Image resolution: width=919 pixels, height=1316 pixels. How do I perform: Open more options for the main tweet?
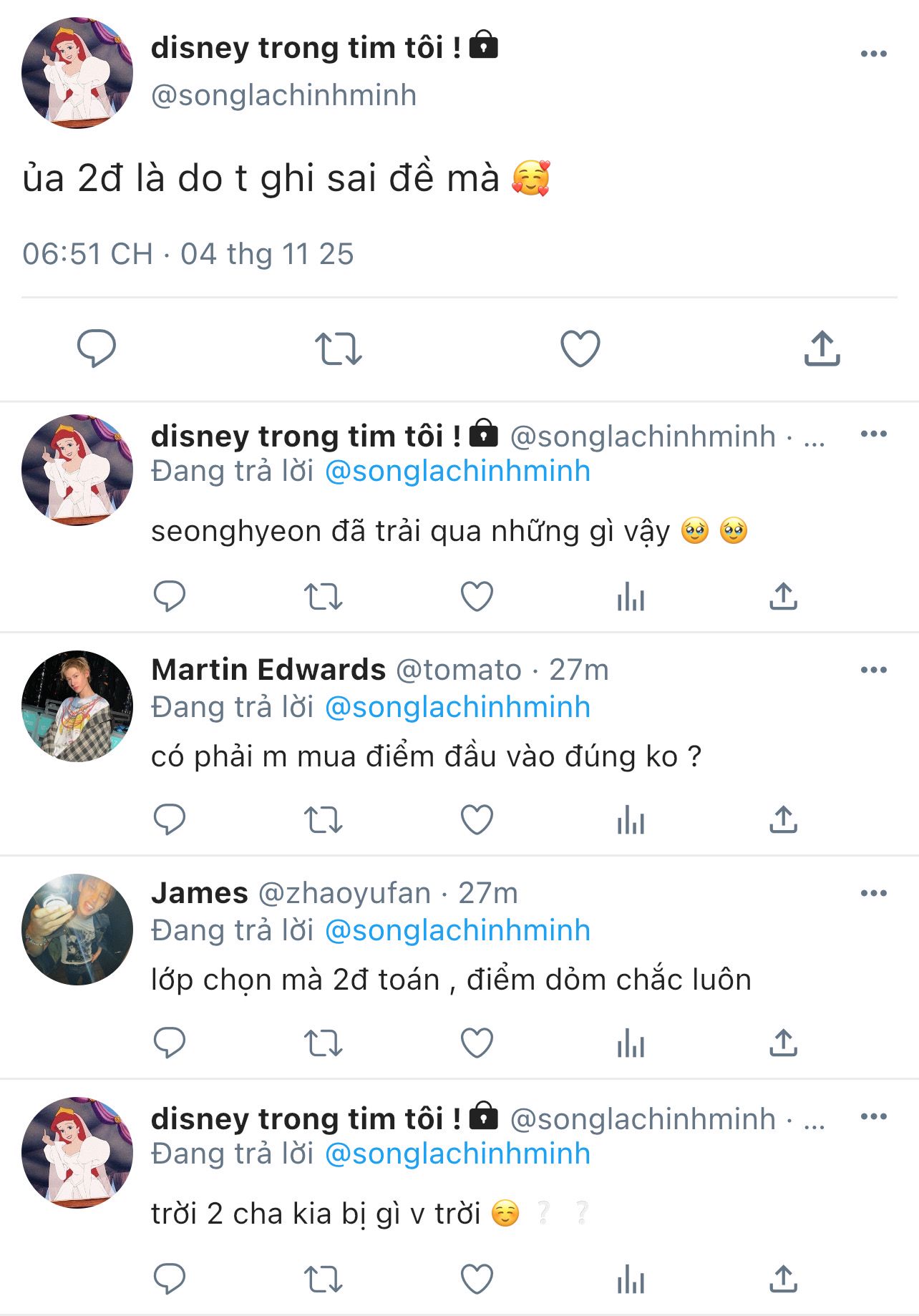click(873, 54)
